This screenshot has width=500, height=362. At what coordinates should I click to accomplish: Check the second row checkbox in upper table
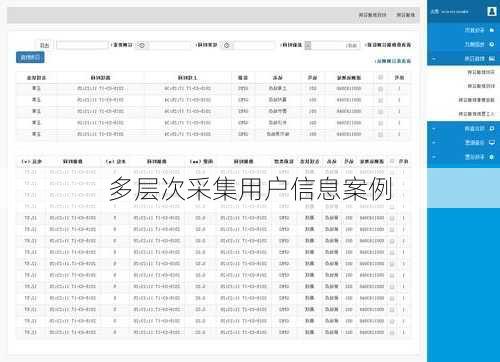380,100
